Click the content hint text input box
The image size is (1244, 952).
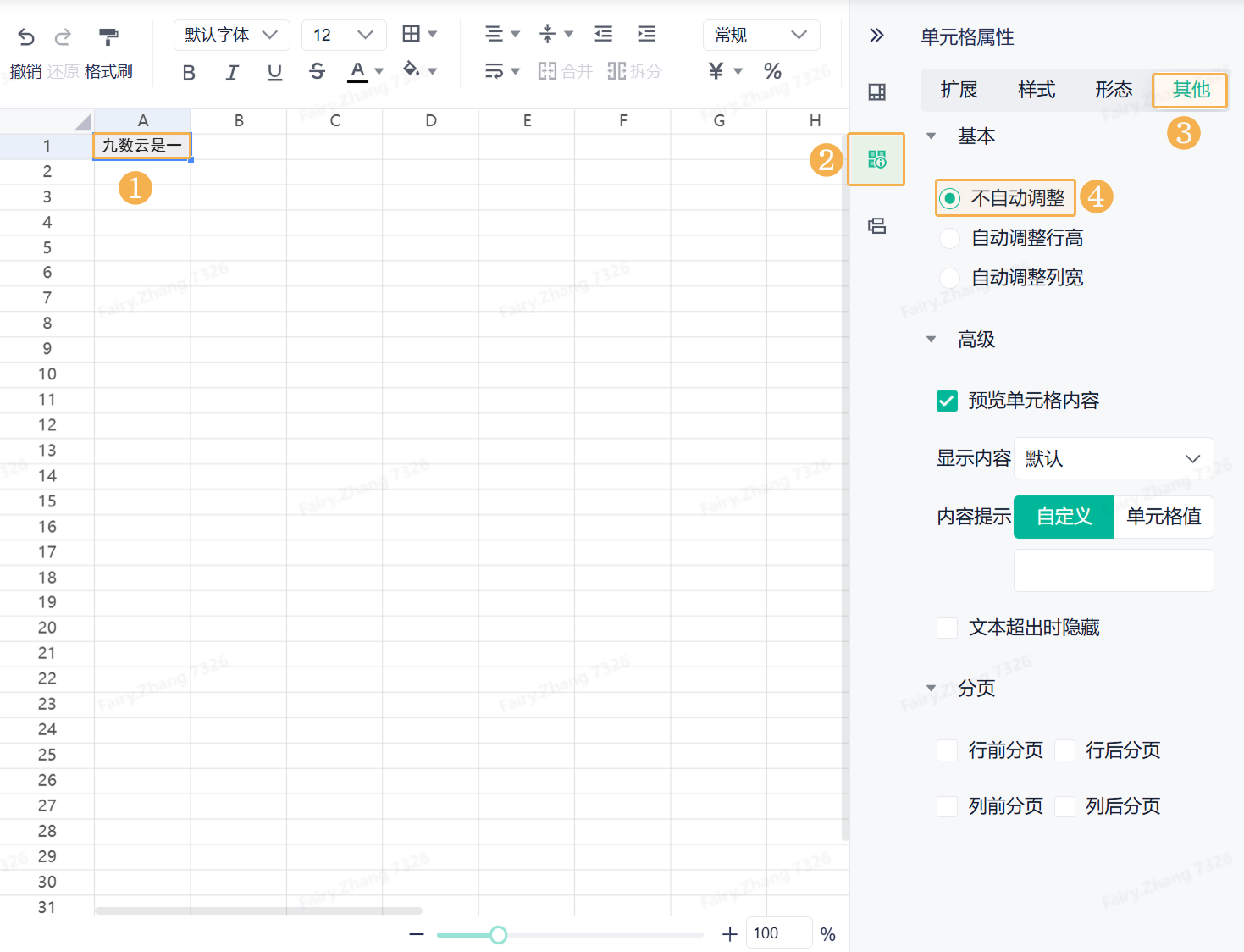[1114, 570]
